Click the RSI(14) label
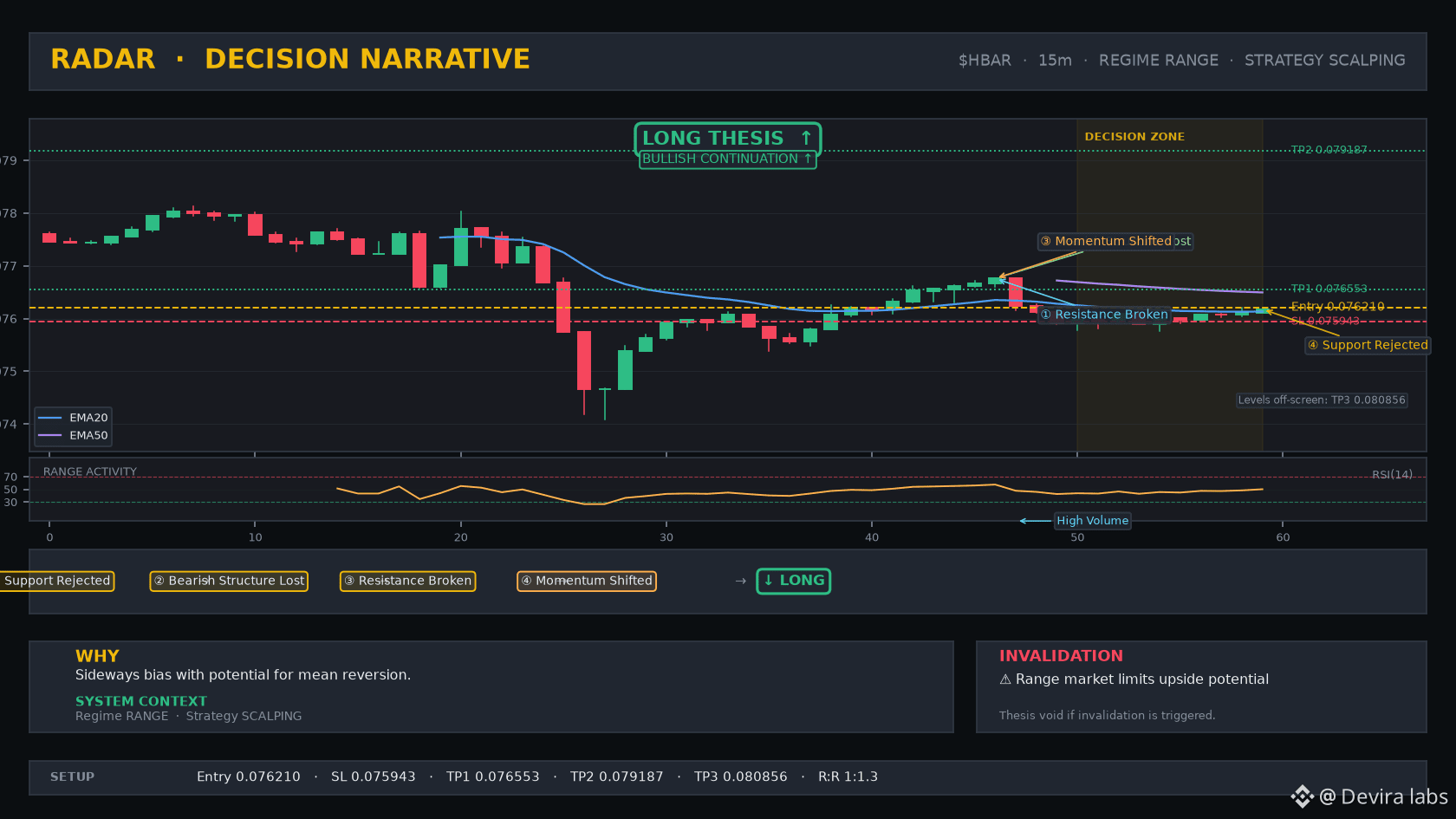Viewport: 1456px width, 819px height. (x=1392, y=475)
